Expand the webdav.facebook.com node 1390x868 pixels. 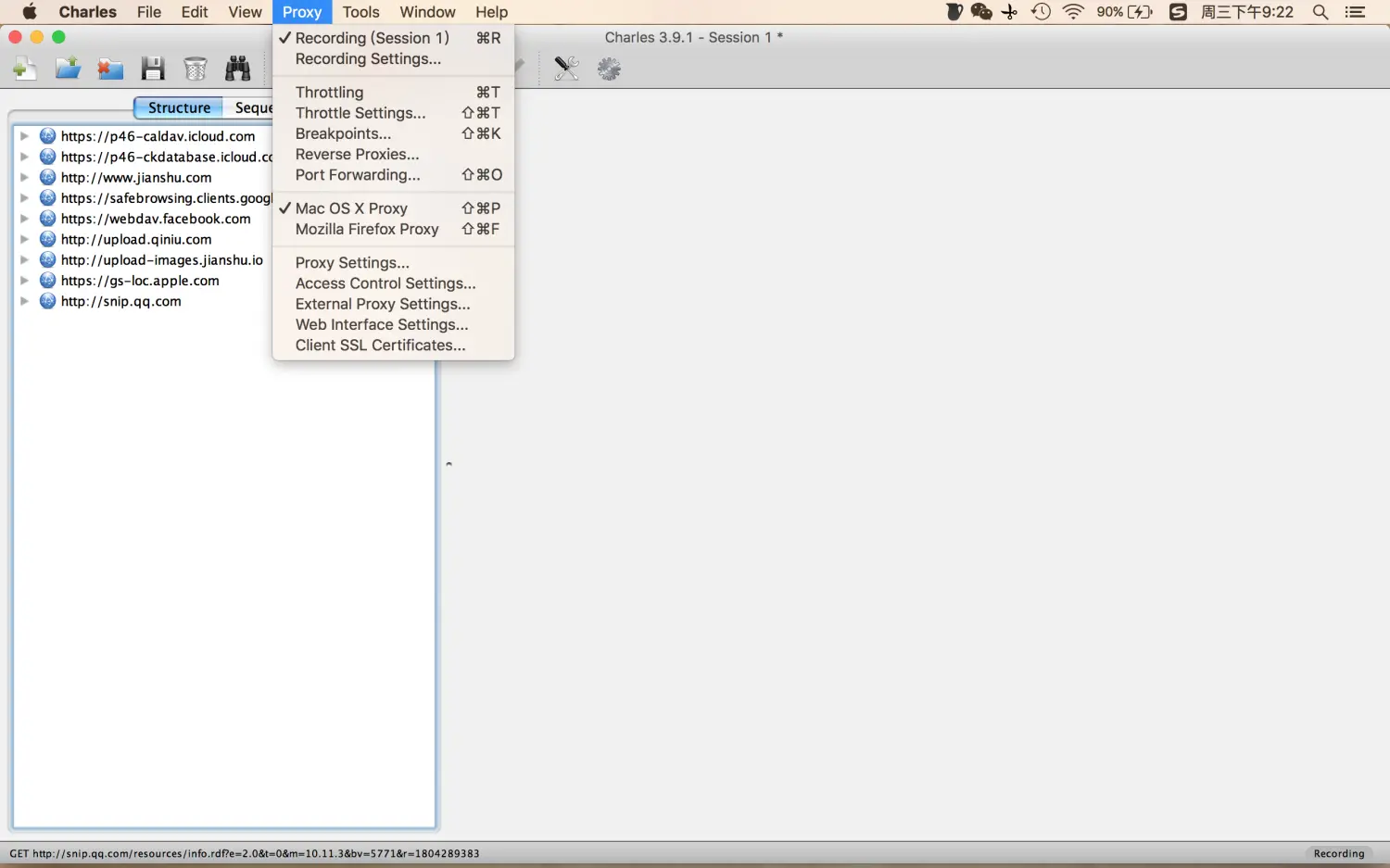pos(25,219)
